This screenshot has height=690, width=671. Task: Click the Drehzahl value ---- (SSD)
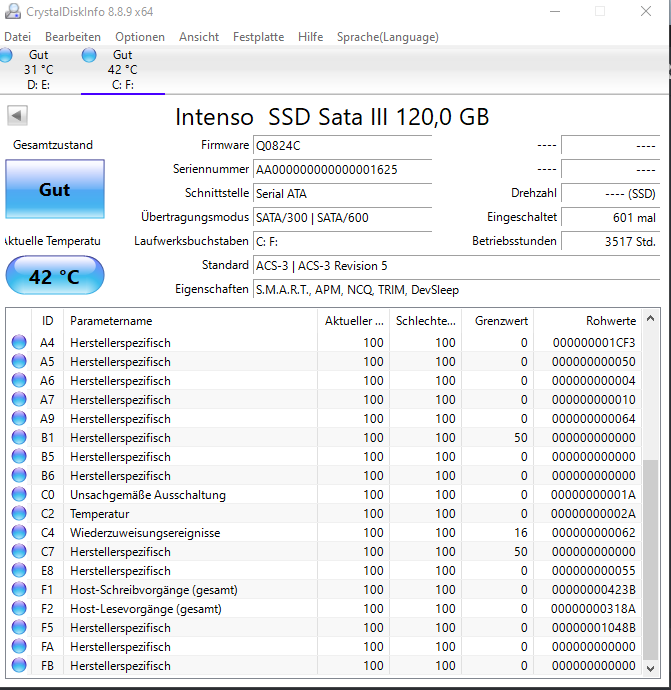coord(611,194)
